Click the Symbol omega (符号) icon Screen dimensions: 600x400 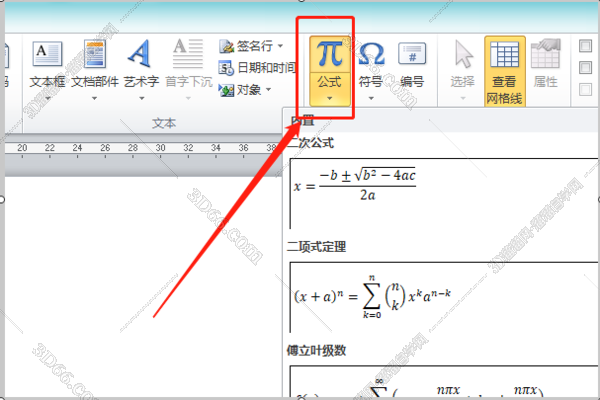(x=371, y=54)
